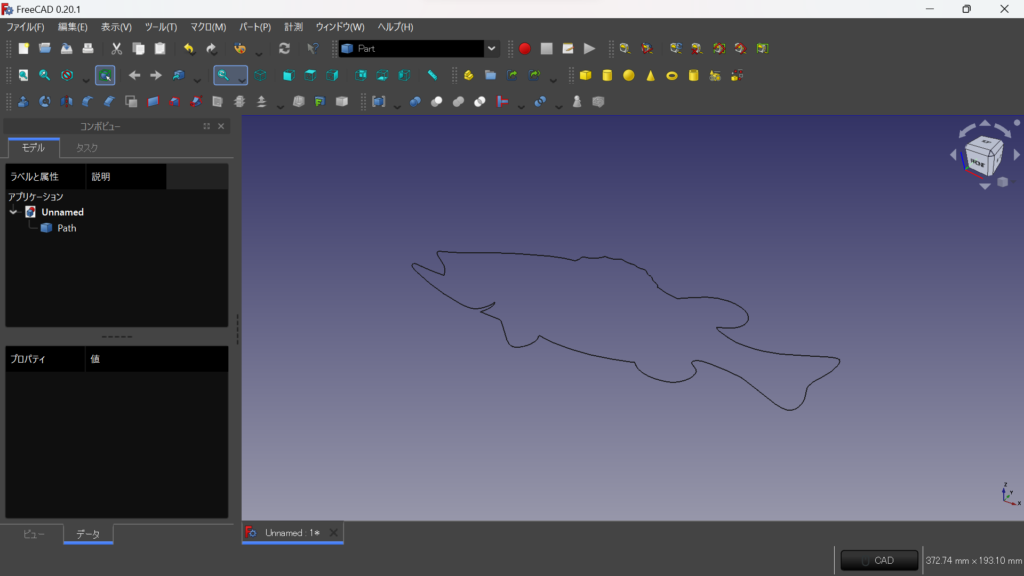The image size is (1024, 576).
Task: Toggle the highlighted bounding box selection button
Action: (x=105, y=75)
